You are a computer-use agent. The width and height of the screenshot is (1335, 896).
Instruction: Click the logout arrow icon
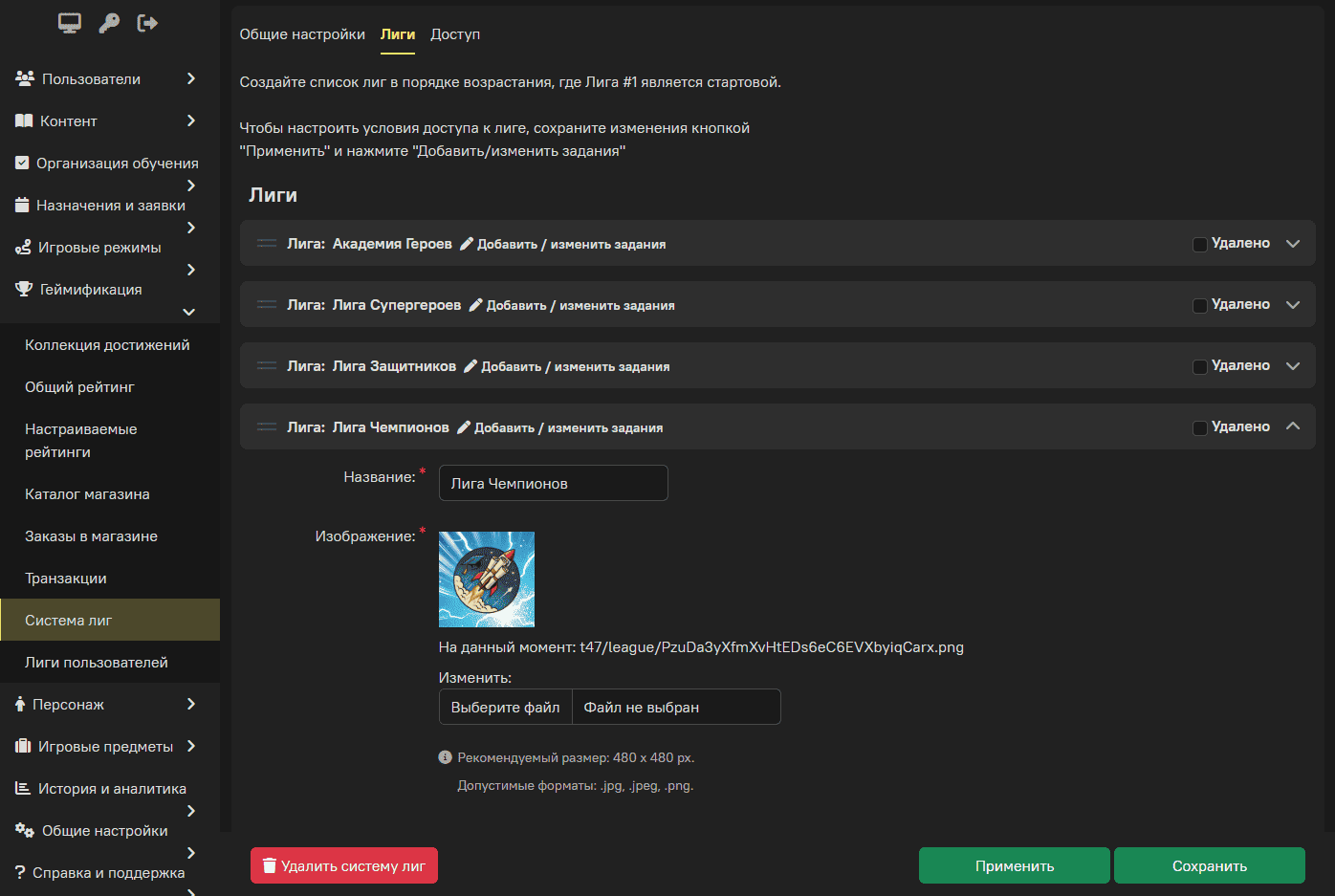pos(147,23)
